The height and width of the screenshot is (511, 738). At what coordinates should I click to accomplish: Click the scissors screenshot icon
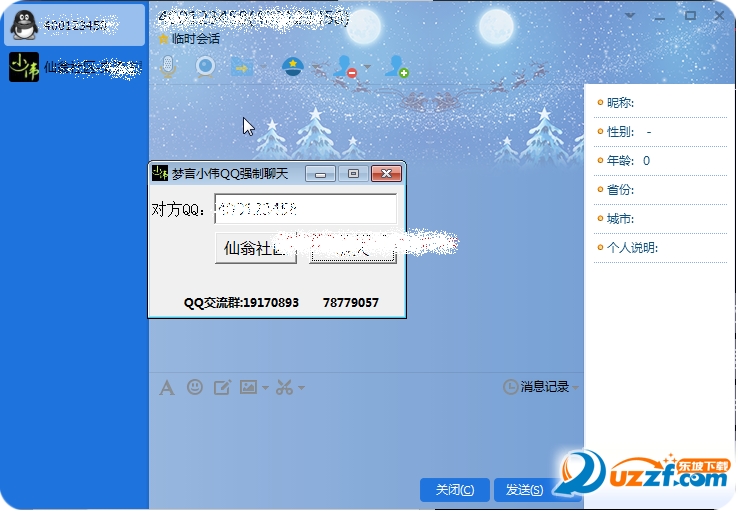pyautogui.click(x=285, y=387)
